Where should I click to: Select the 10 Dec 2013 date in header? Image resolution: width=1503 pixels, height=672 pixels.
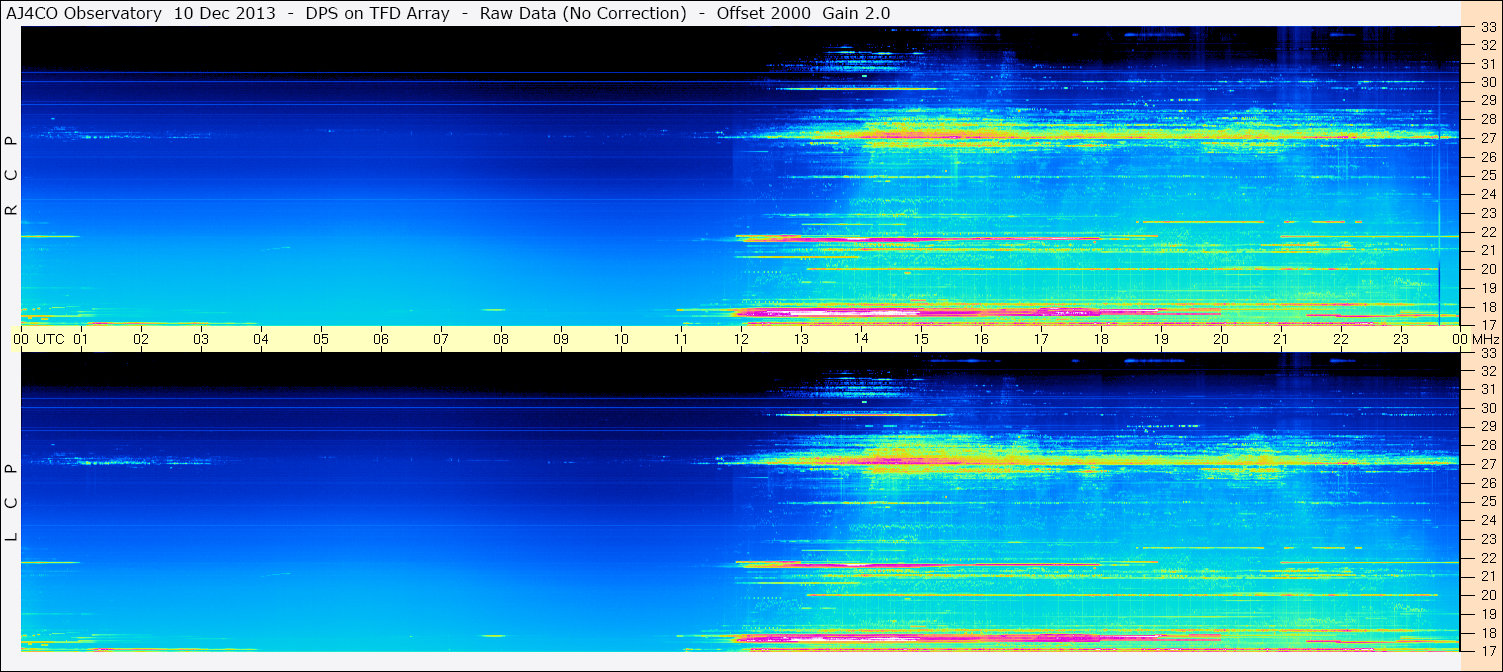click(225, 13)
